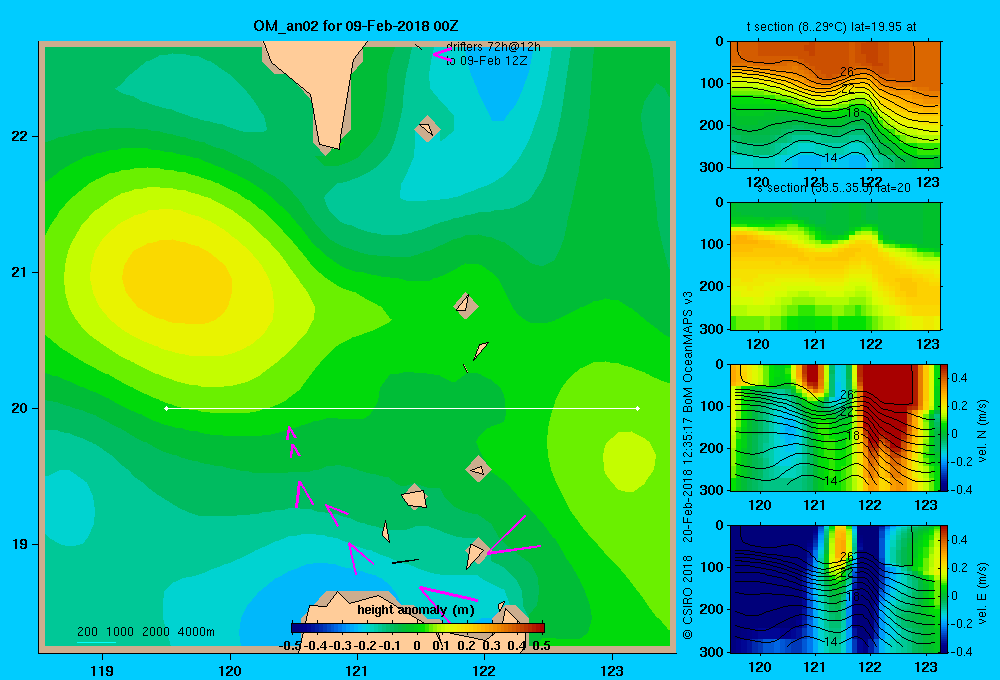
Task: Click the magenta drifter arrow near the drifters label
Action: click(x=441, y=54)
